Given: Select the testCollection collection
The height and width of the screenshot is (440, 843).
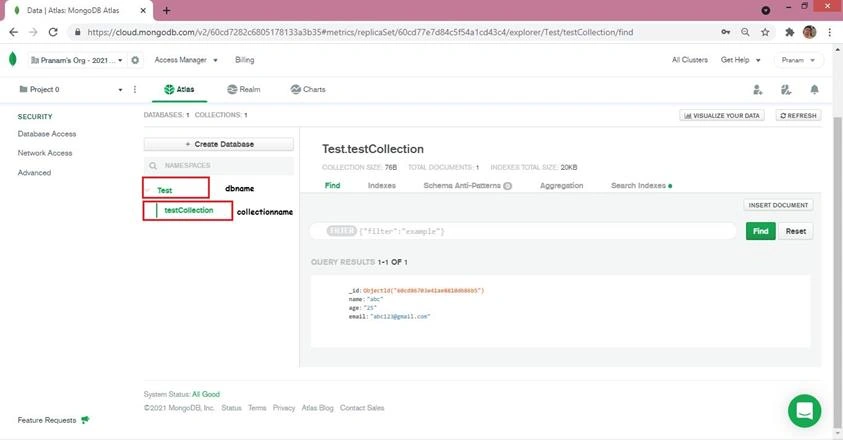Looking at the screenshot, I should 188,210.
